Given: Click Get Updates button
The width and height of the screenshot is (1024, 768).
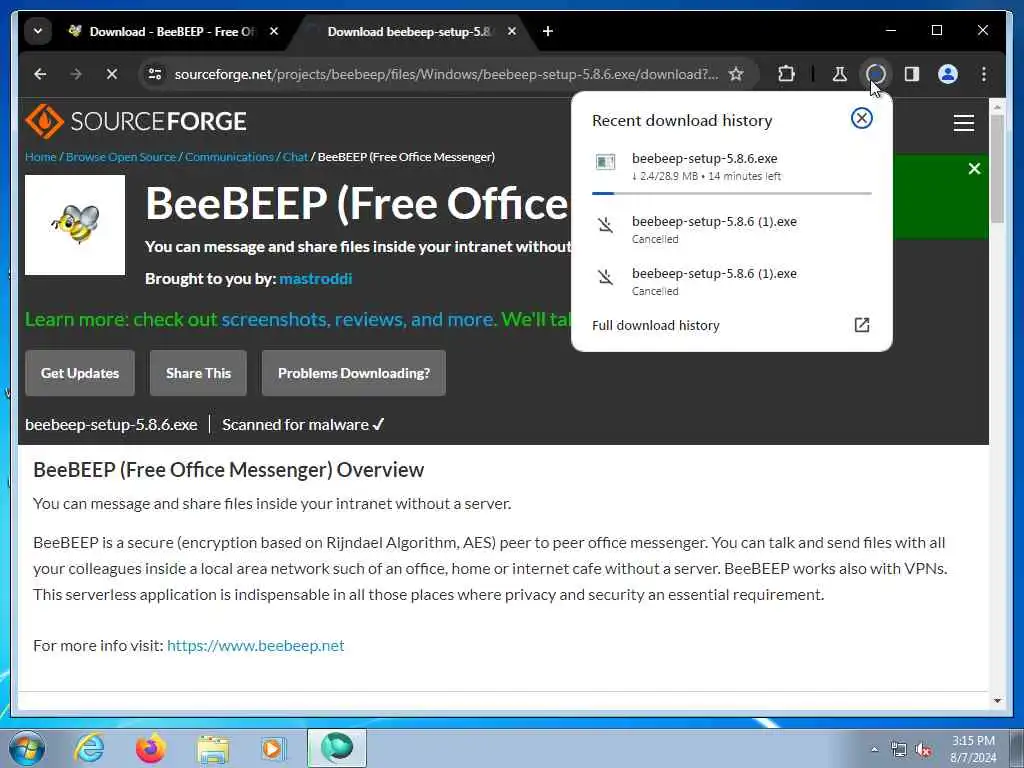Looking at the screenshot, I should pos(80,373).
